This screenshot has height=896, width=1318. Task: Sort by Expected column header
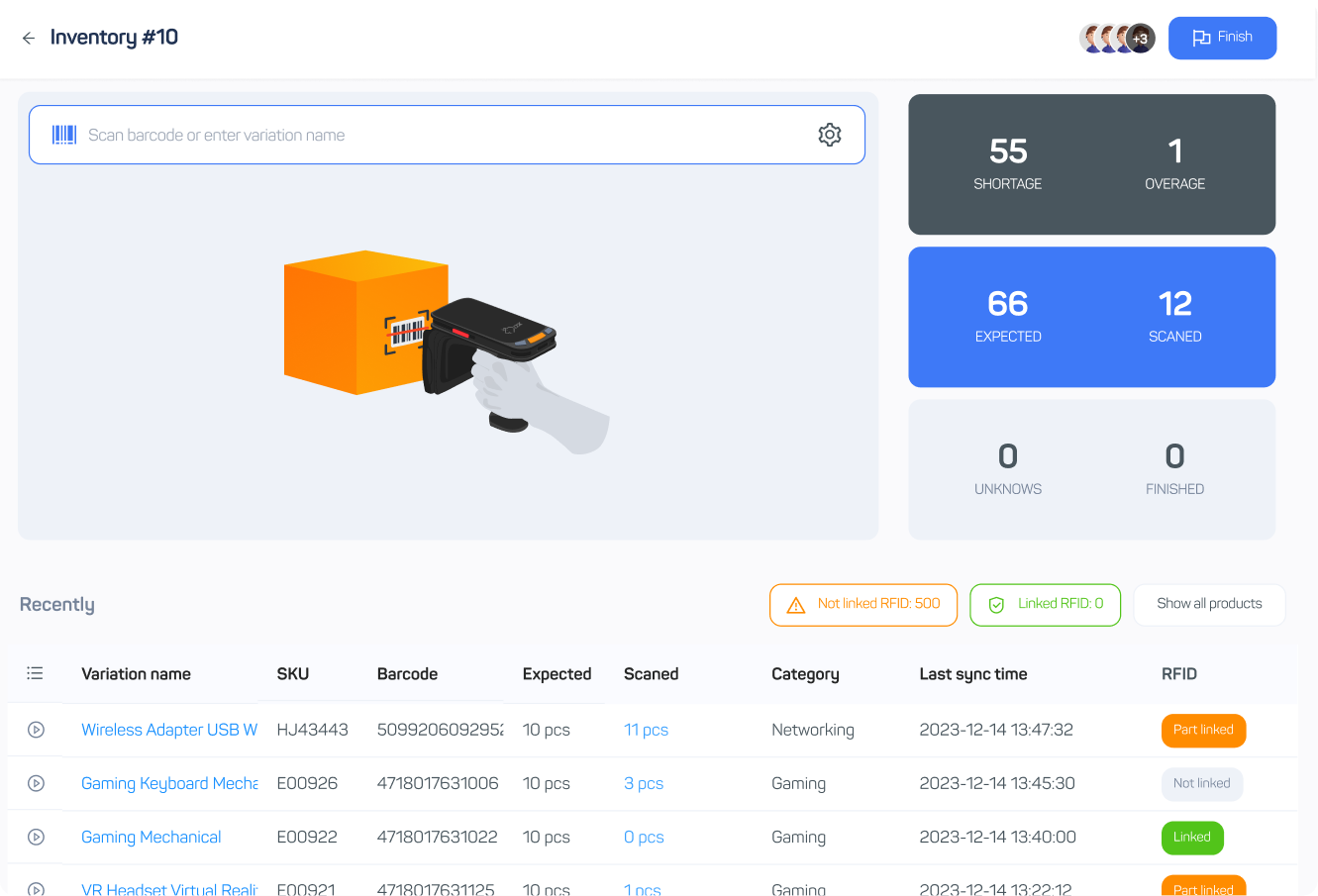557,674
